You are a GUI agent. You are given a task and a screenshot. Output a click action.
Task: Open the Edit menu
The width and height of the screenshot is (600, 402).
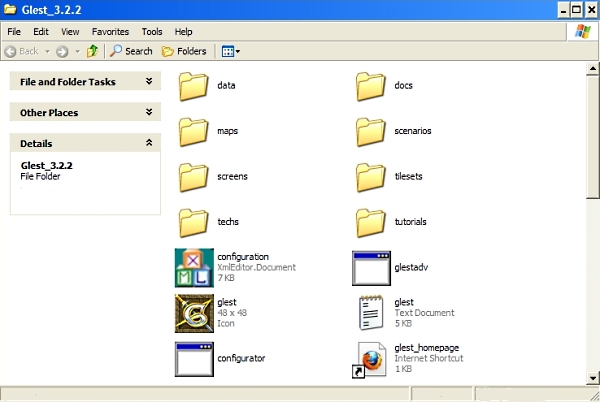tap(41, 32)
